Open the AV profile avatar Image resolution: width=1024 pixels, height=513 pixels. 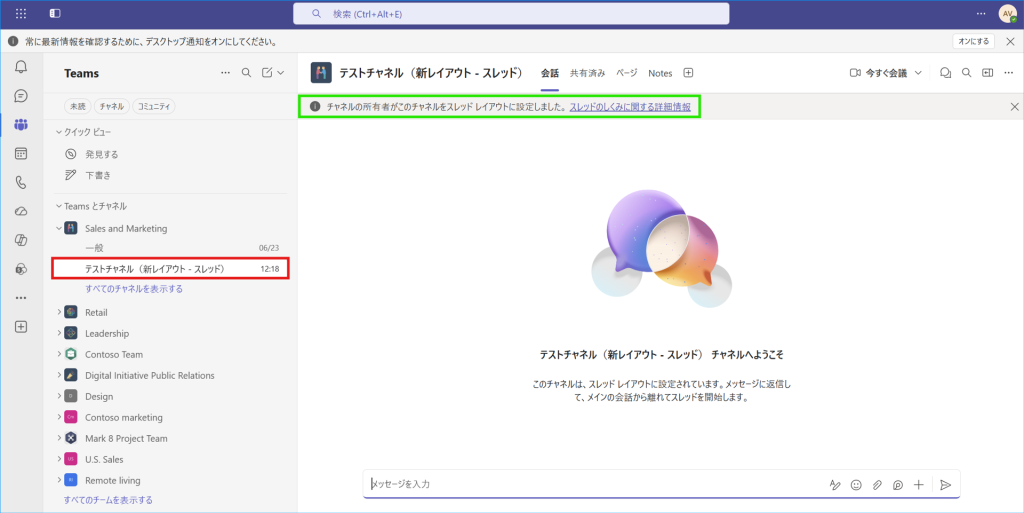pos(1008,14)
